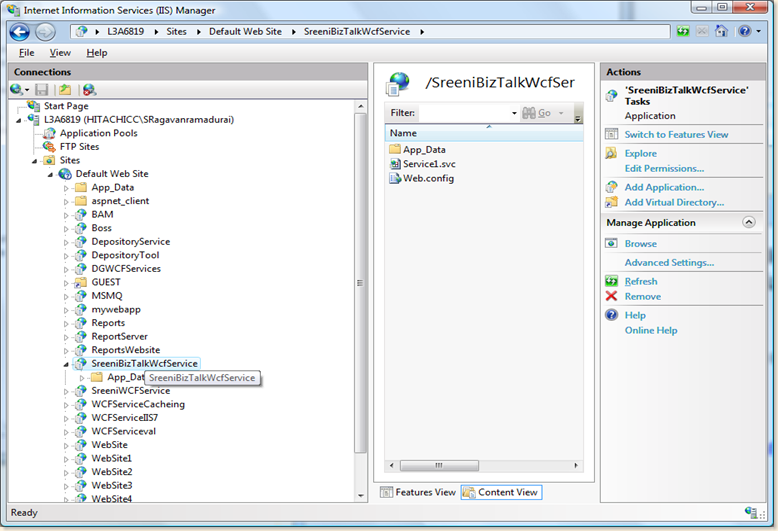Click the Web.config file icon
Viewport: 778px width, 531px height.
tap(395, 178)
